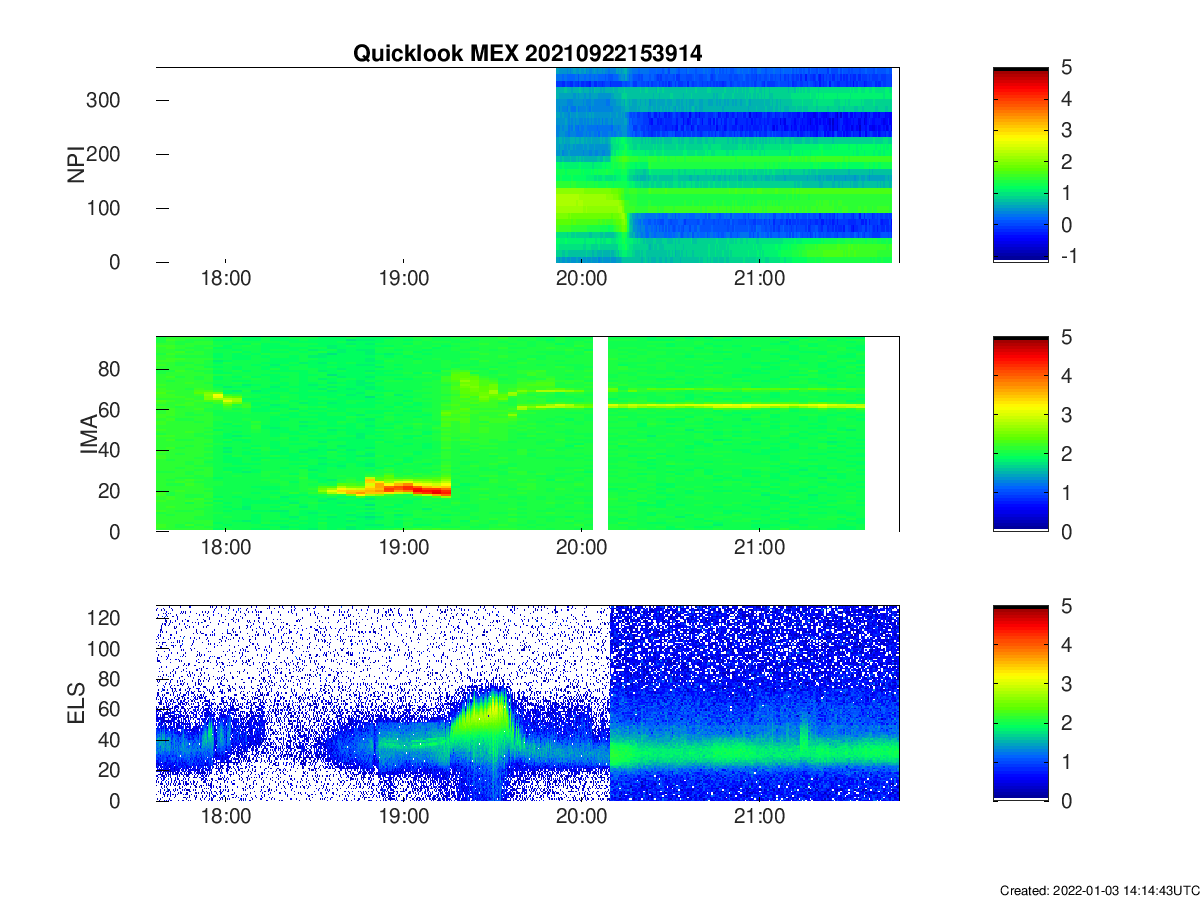1200x900 pixels.
Task: Click the 5 label on IMA colorbar
Action: click(1066, 337)
